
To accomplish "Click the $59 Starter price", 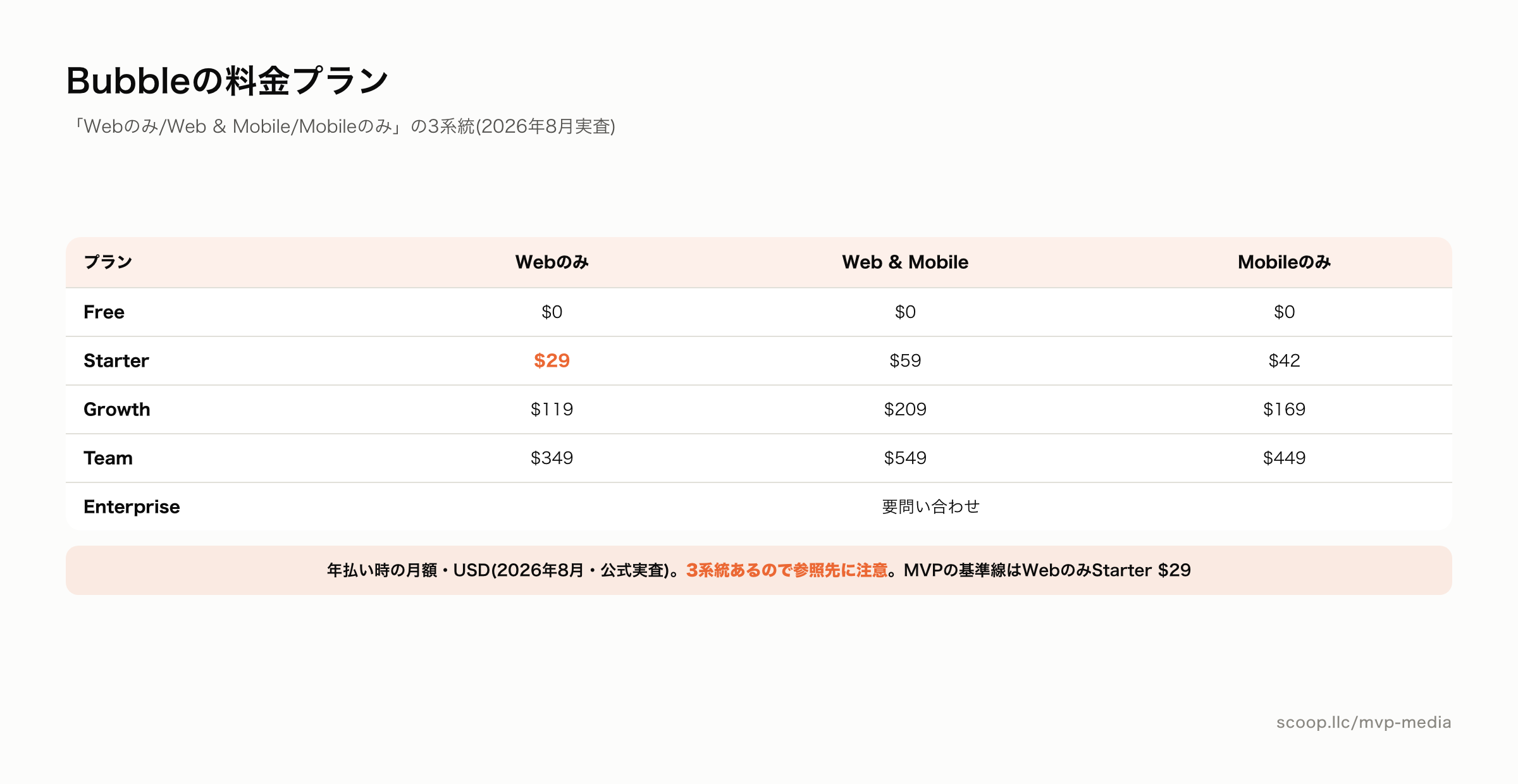I will (x=905, y=360).
